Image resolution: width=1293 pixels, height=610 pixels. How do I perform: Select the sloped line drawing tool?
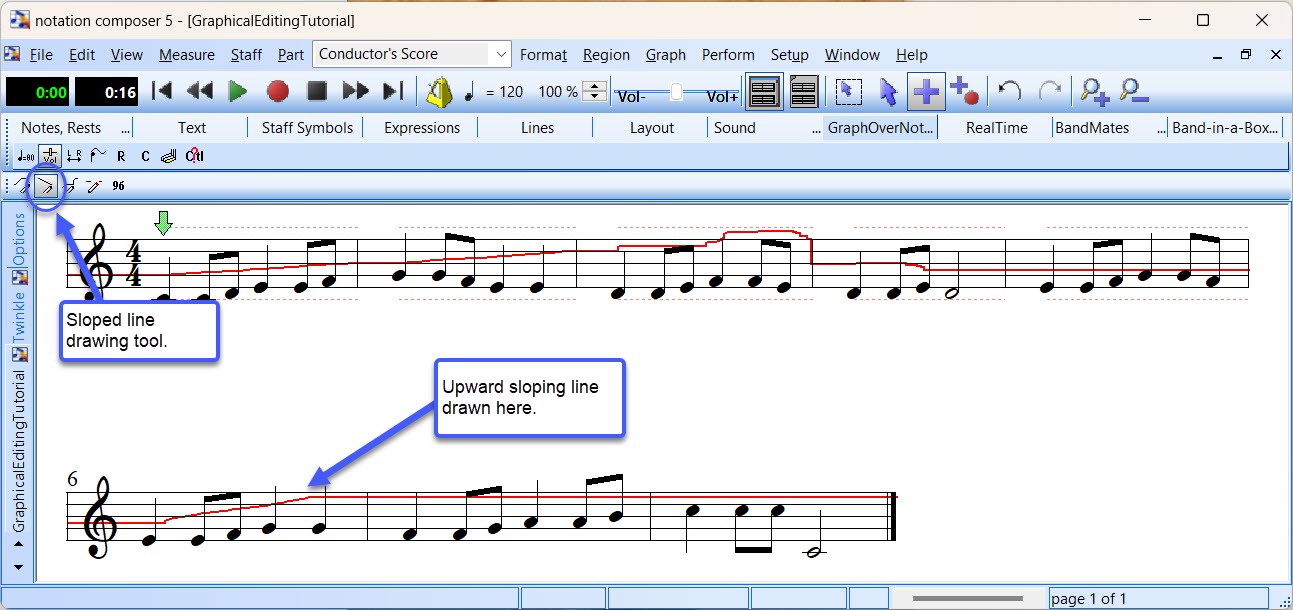point(45,185)
